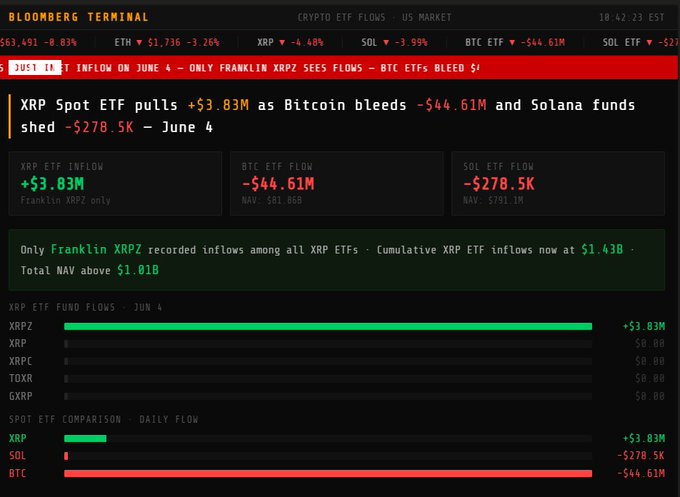The image size is (680, 497).
Task: Select the red SOL comparison label
Action: 17,456
